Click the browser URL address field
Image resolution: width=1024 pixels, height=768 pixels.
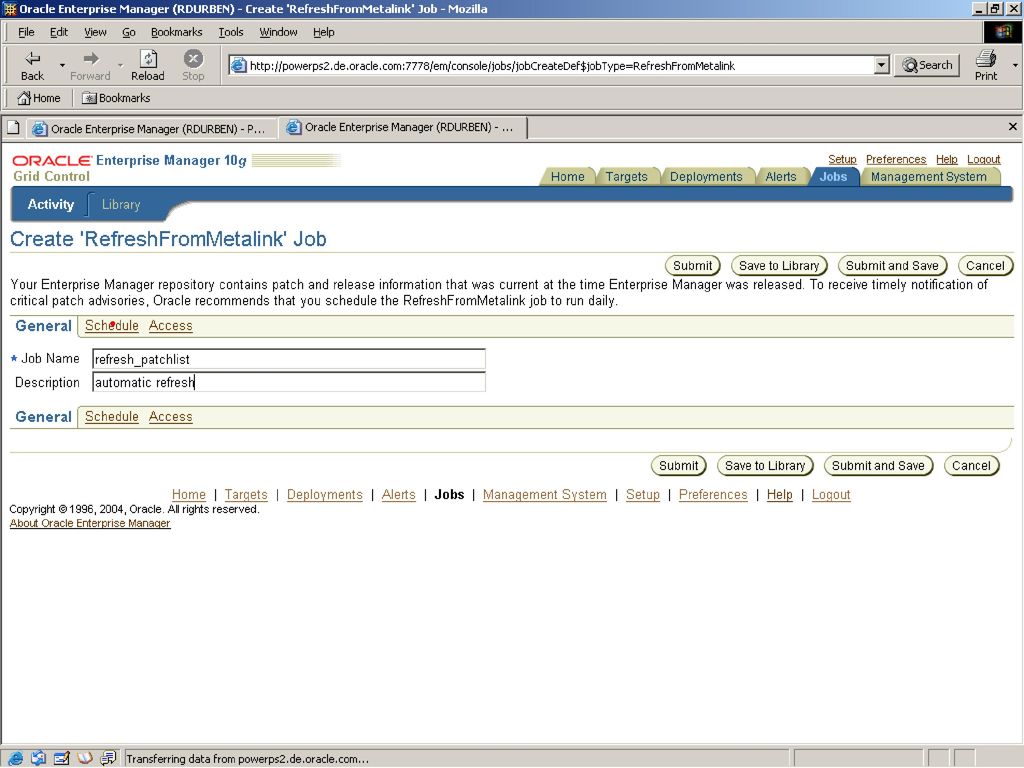tap(552, 65)
